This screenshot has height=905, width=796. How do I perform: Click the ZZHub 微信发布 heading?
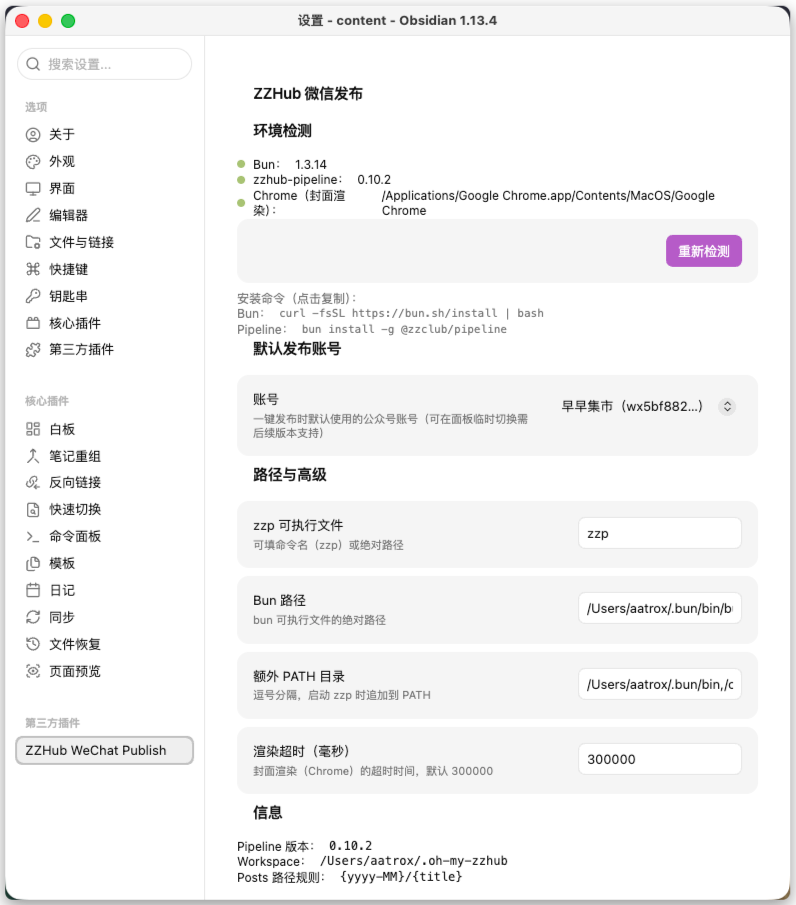tap(308, 94)
